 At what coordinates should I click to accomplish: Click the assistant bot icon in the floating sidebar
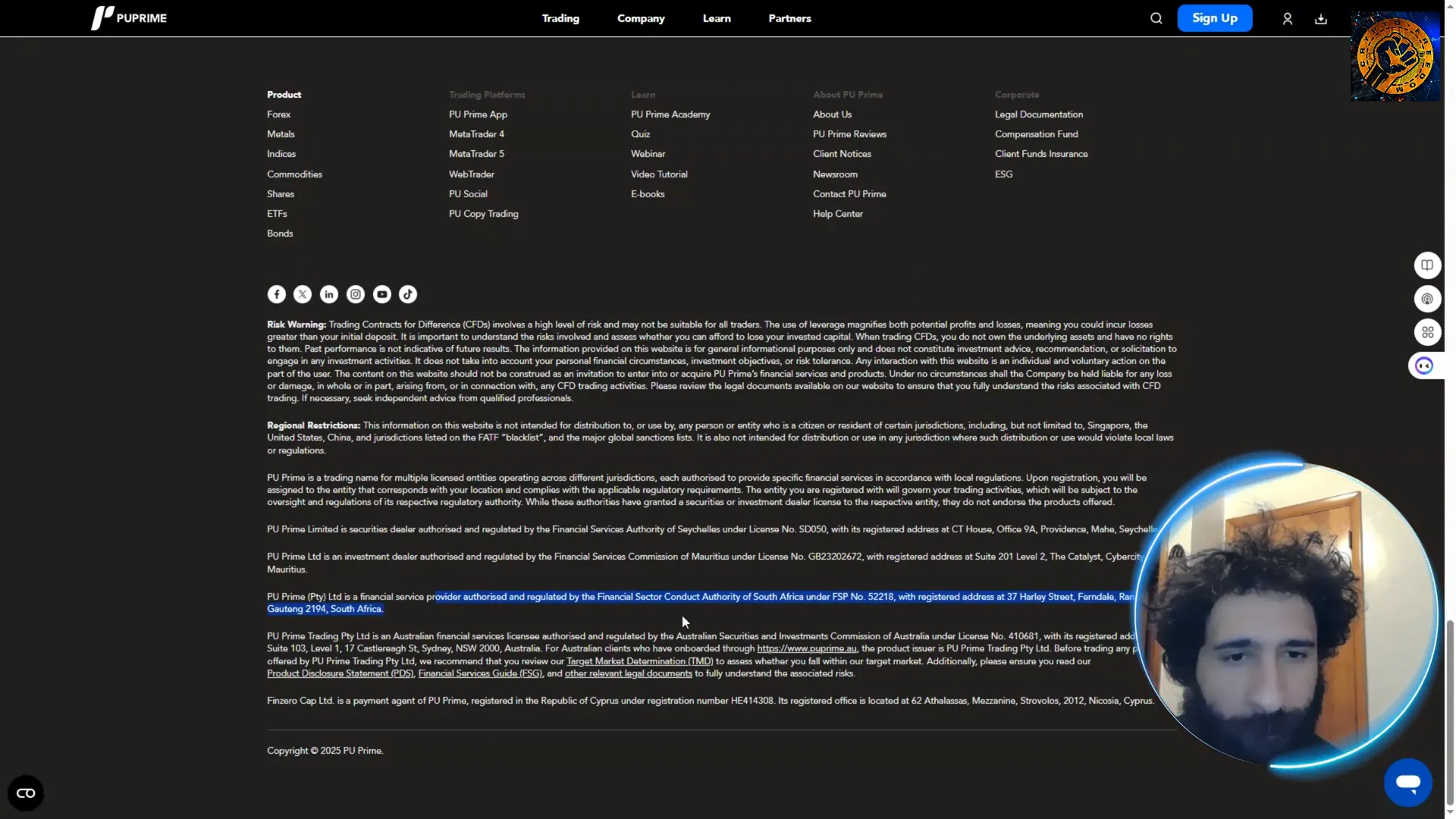[1426, 366]
